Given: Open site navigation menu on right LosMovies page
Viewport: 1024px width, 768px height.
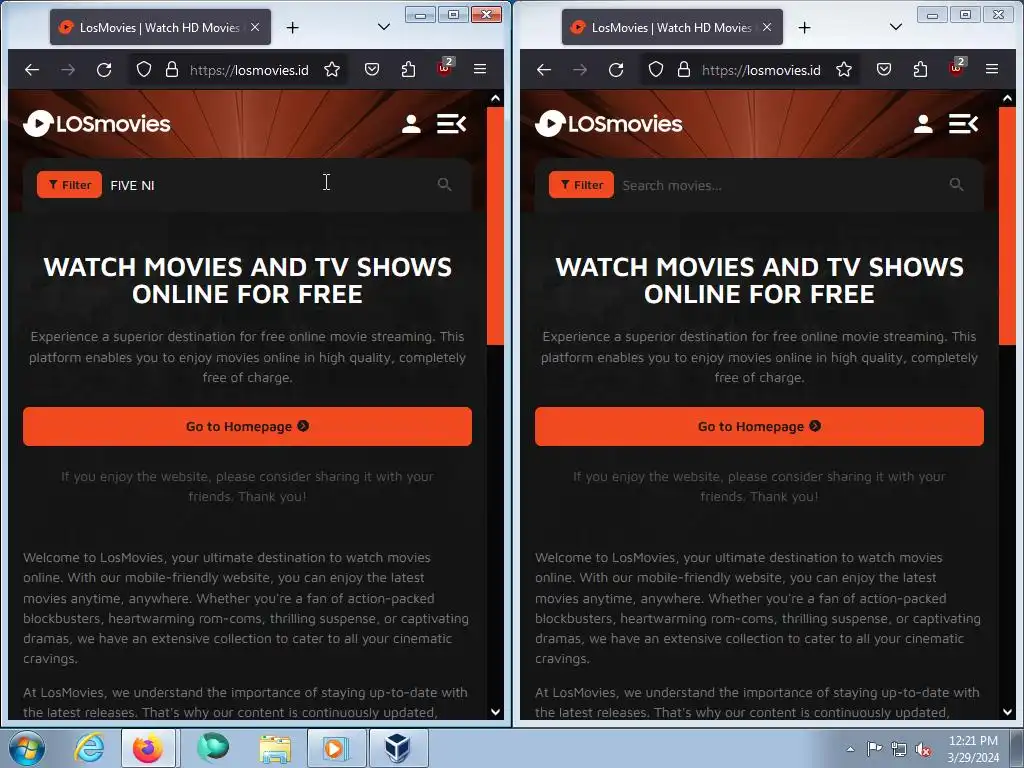Looking at the screenshot, I should (x=963, y=123).
